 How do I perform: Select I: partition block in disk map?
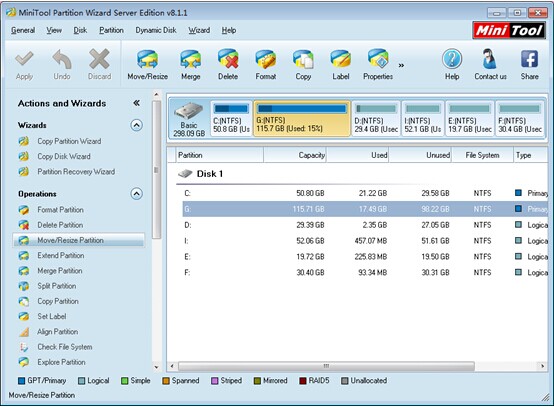pos(423,119)
